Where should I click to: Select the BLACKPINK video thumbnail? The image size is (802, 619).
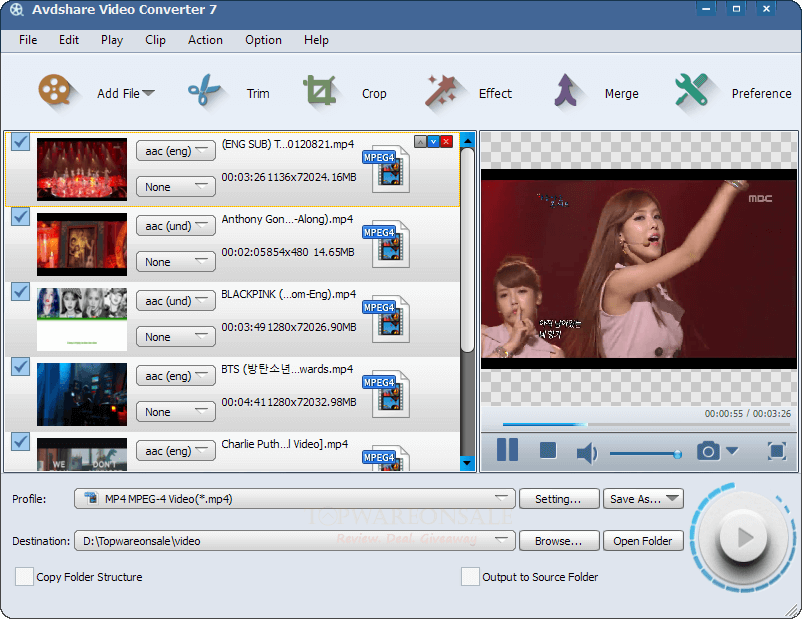click(82, 319)
